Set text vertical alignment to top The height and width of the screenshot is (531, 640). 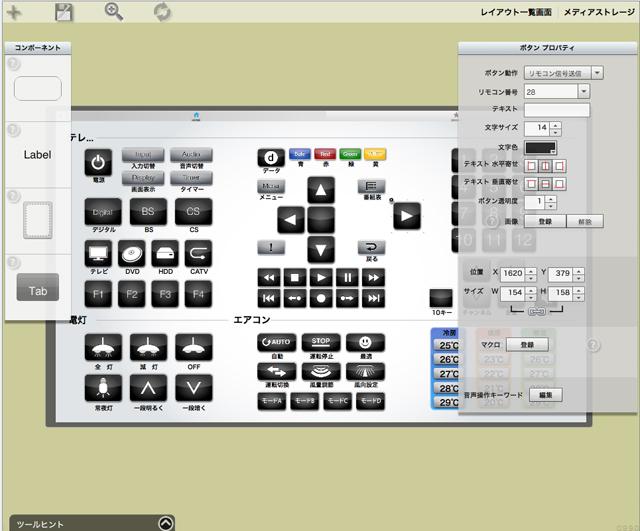click(x=531, y=184)
